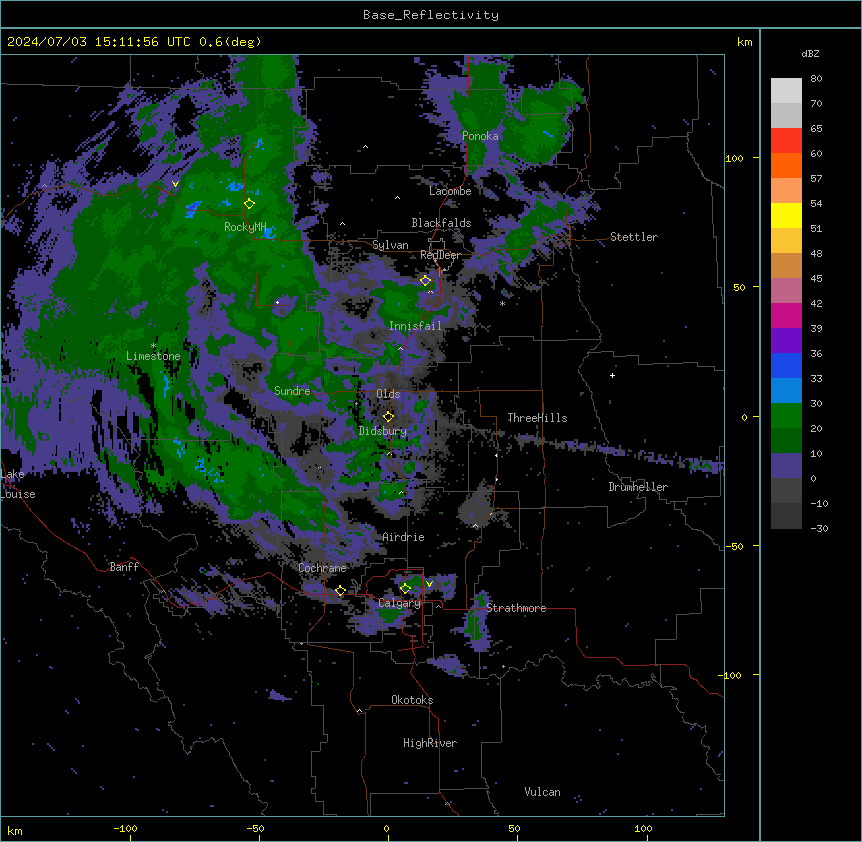This screenshot has width=862, height=842.
Task: Click the slate violet swatch between 10 and 0
Action: pos(786,466)
